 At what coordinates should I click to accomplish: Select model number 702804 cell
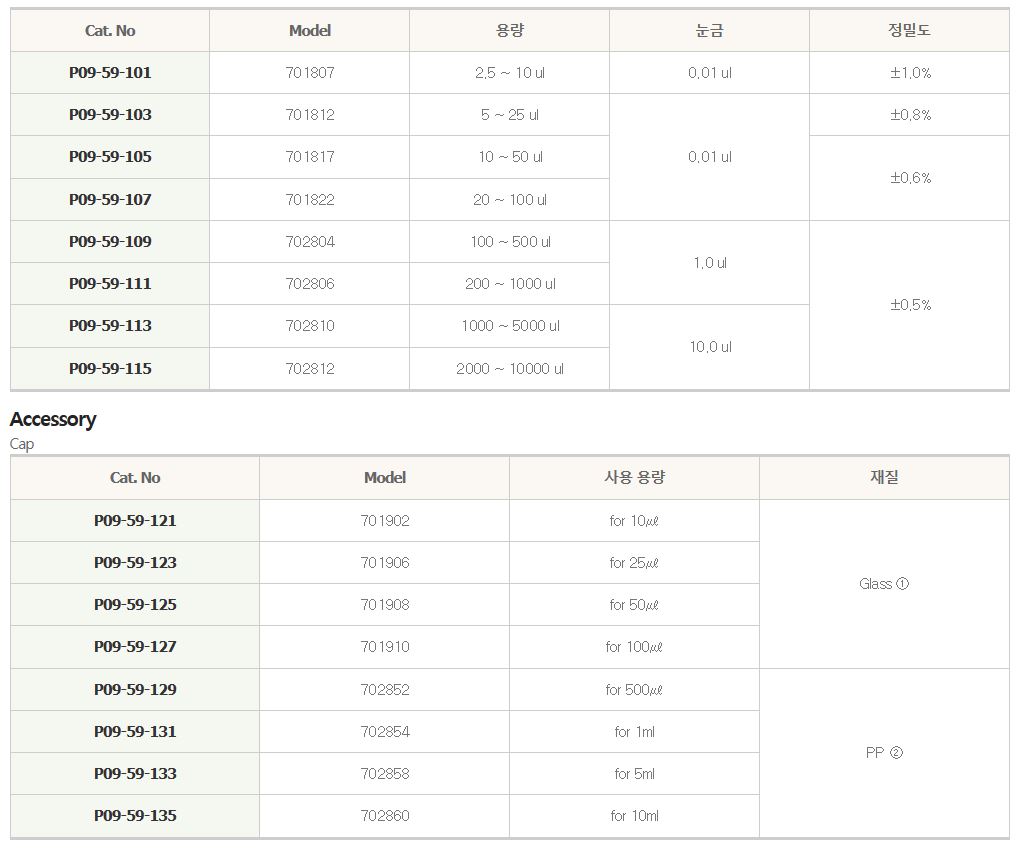[310, 242]
